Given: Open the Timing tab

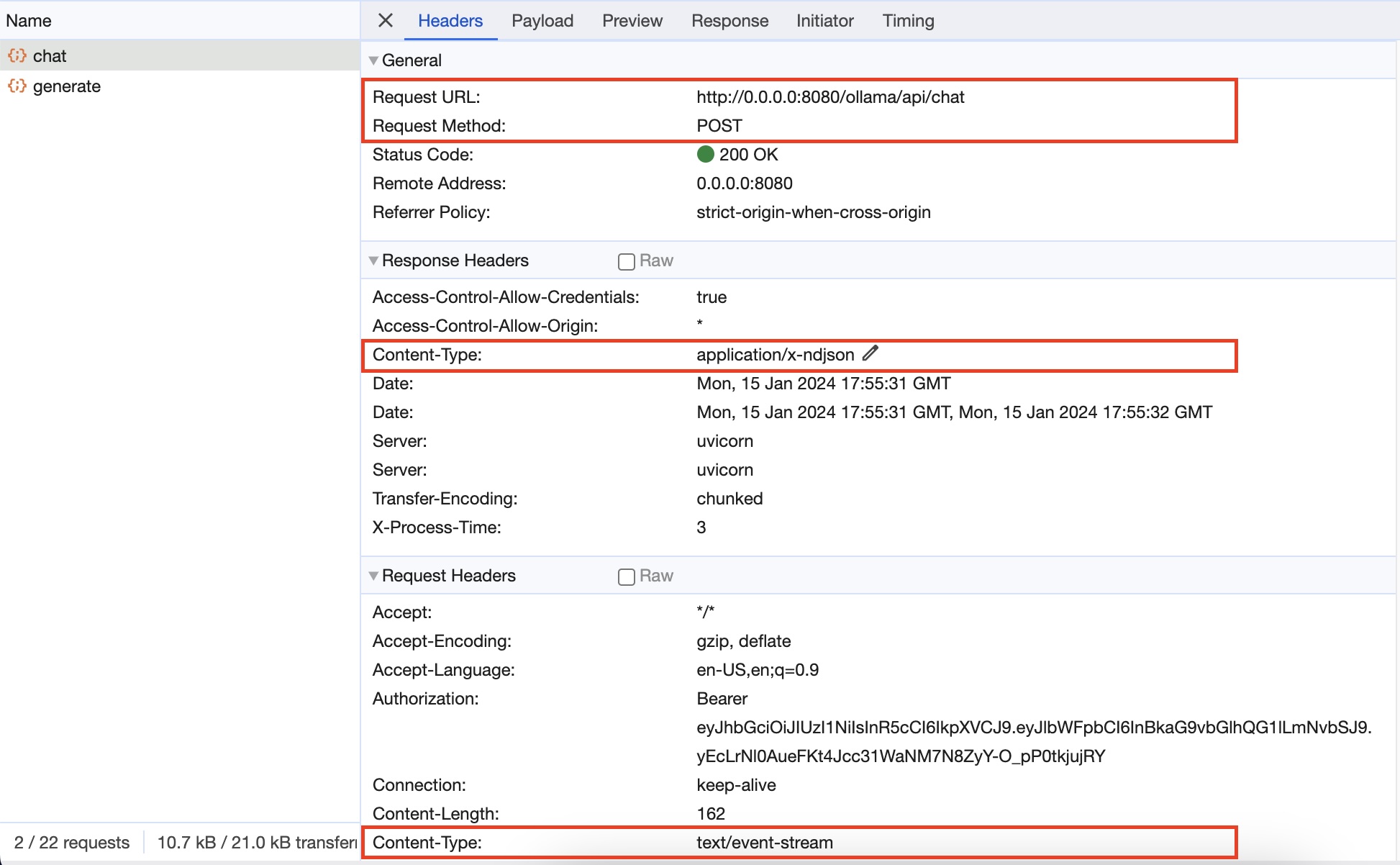Looking at the screenshot, I should [x=908, y=21].
